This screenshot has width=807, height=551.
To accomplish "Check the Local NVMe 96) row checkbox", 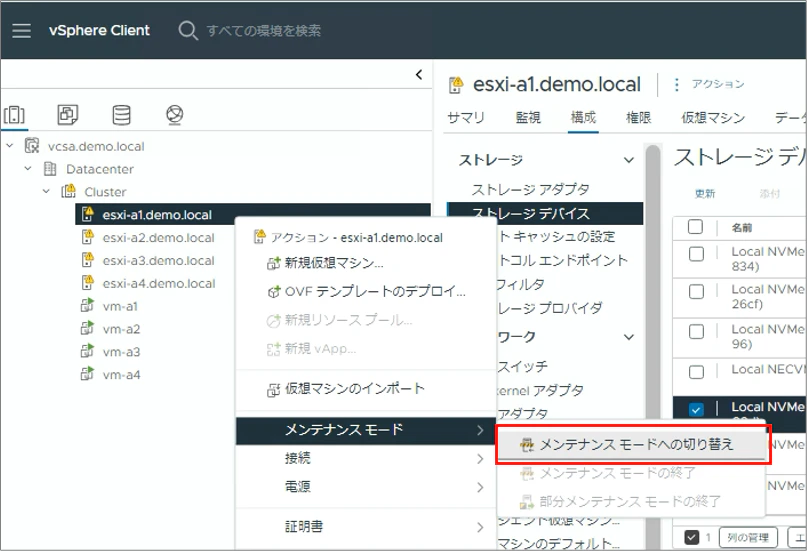I will [696, 331].
